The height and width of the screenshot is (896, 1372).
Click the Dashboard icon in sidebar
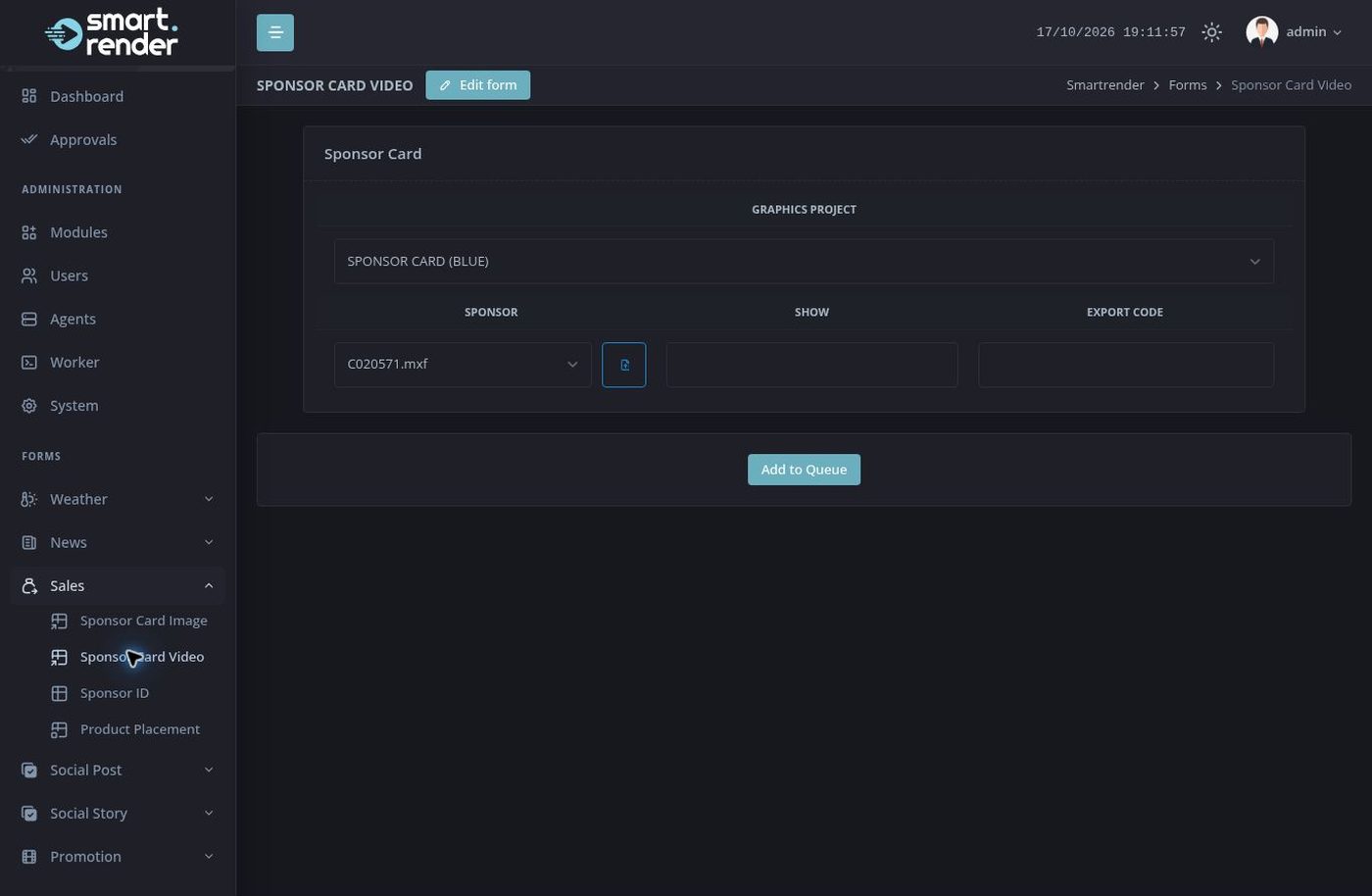pos(29,96)
